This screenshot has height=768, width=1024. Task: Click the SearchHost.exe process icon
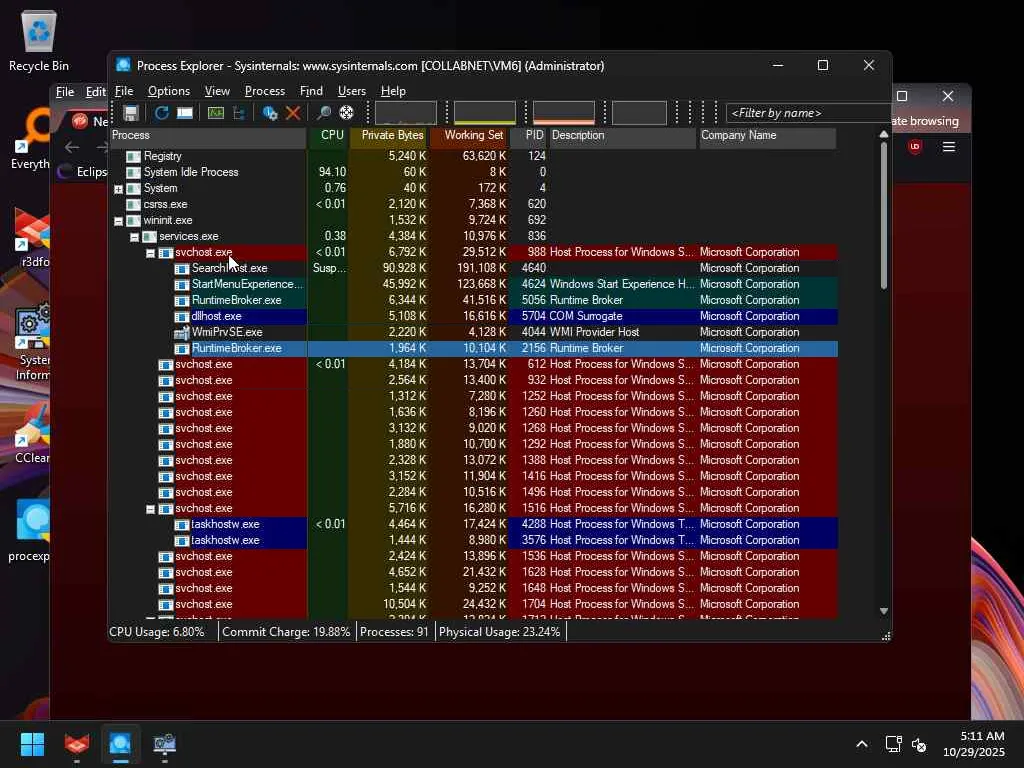coord(182,268)
